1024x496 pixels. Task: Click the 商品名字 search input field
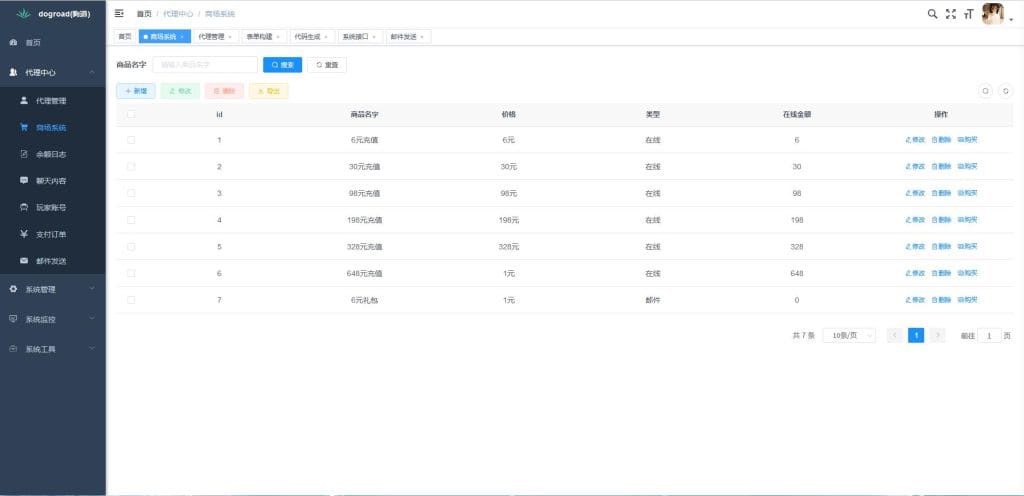click(x=204, y=65)
